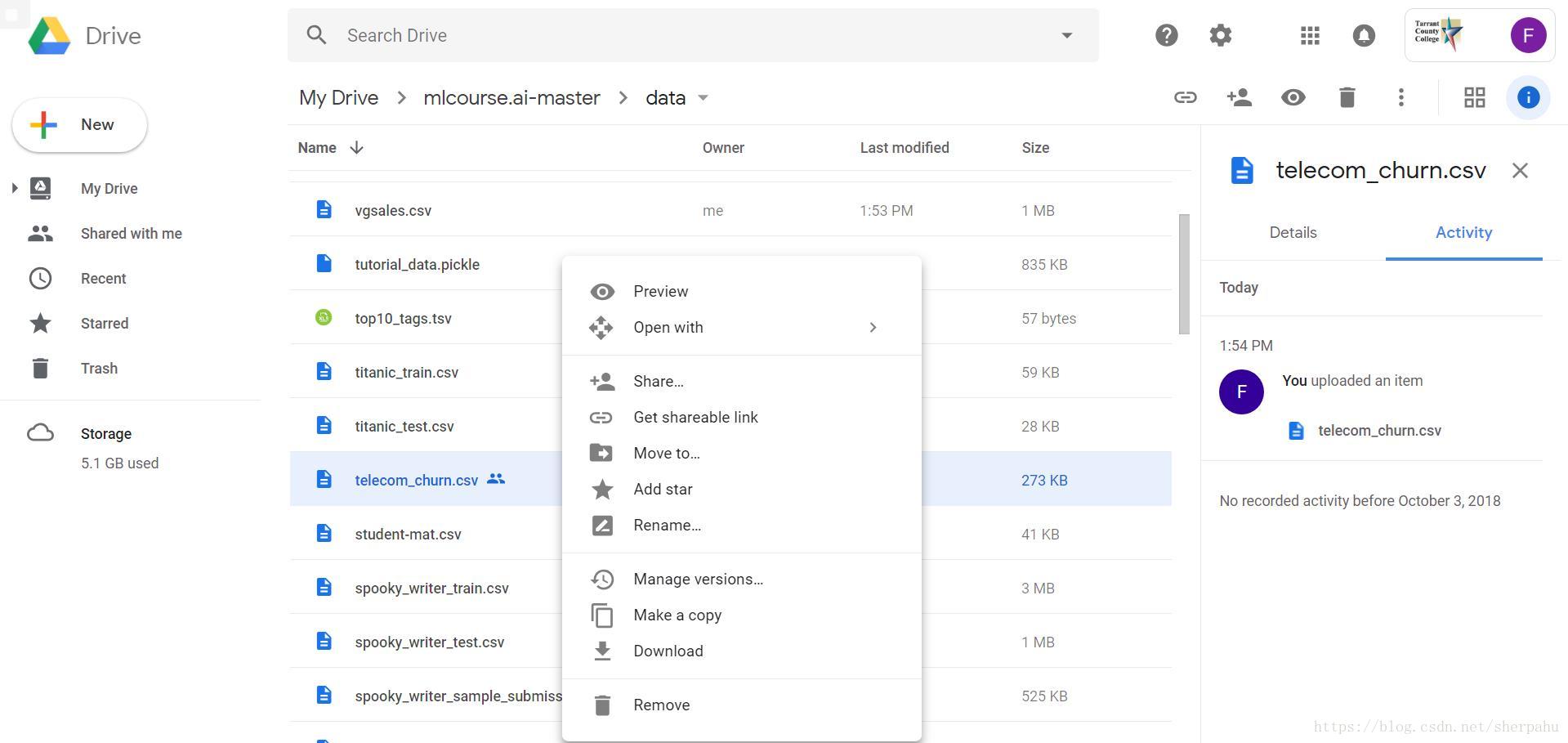This screenshot has height=743, width=1568.
Task: Click the remove trash can toolbar icon
Action: 1347,97
